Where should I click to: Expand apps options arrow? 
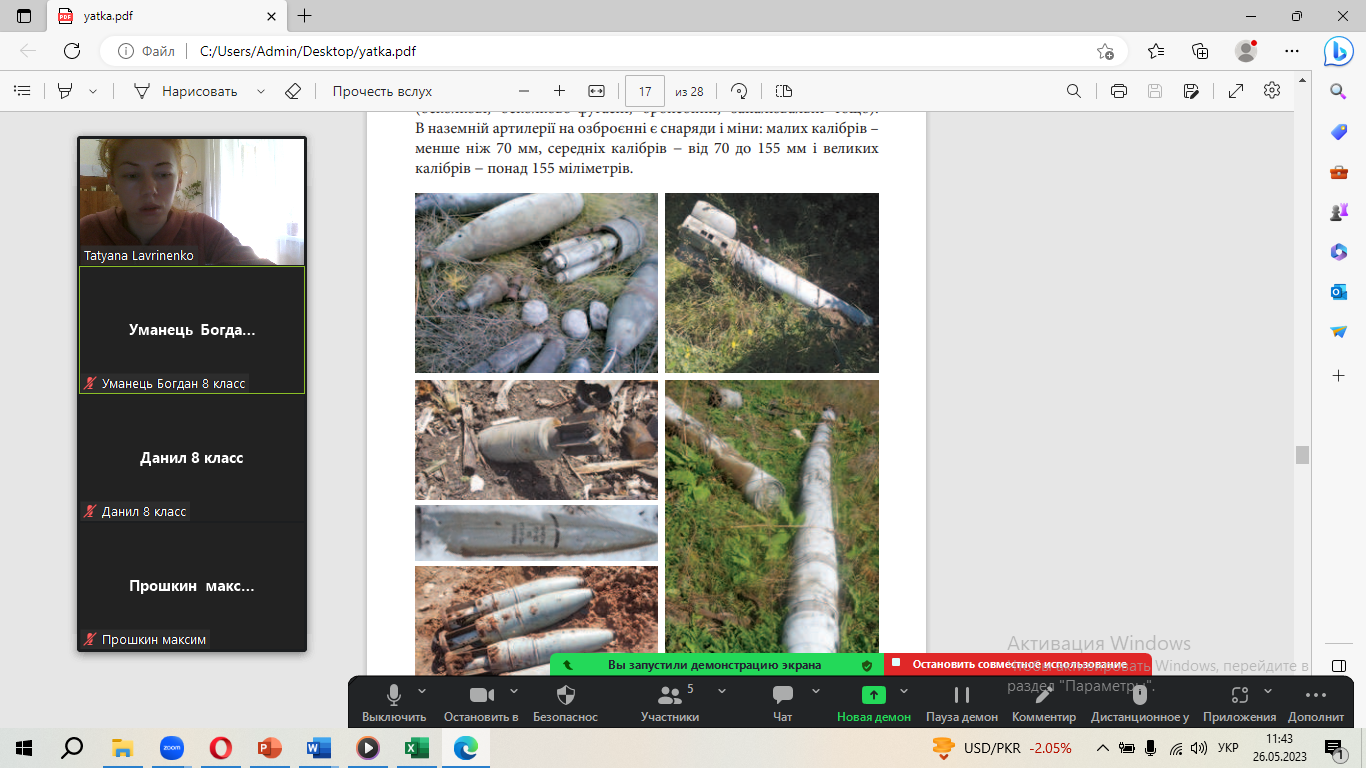[1268, 691]
